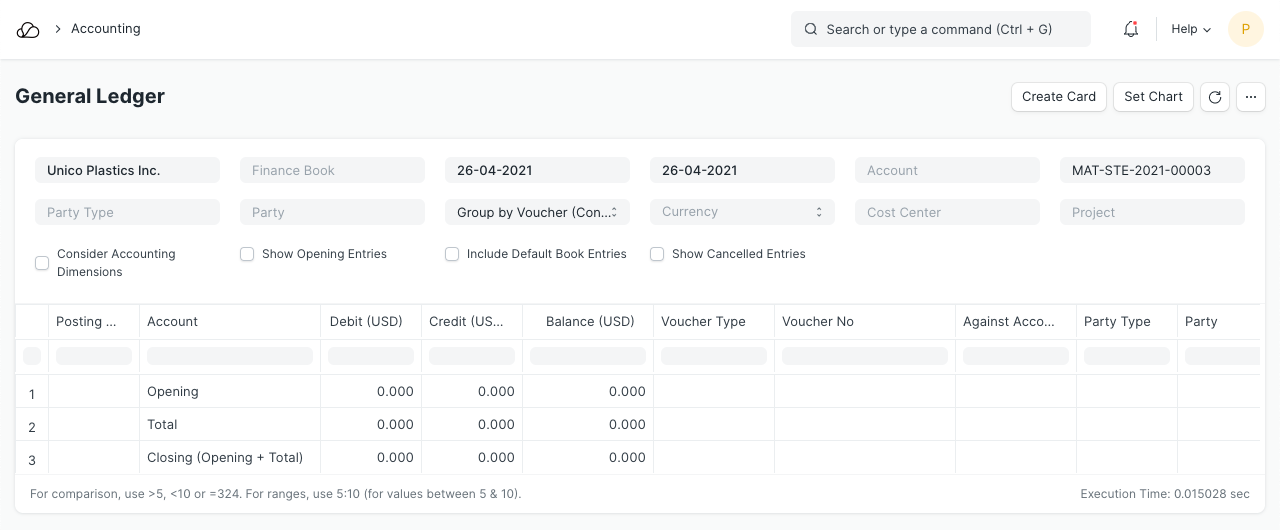Open the Group by Voucher dropdown
Image resolution: width=1280 pixels, height=530 pixels.
coord(537,212)
